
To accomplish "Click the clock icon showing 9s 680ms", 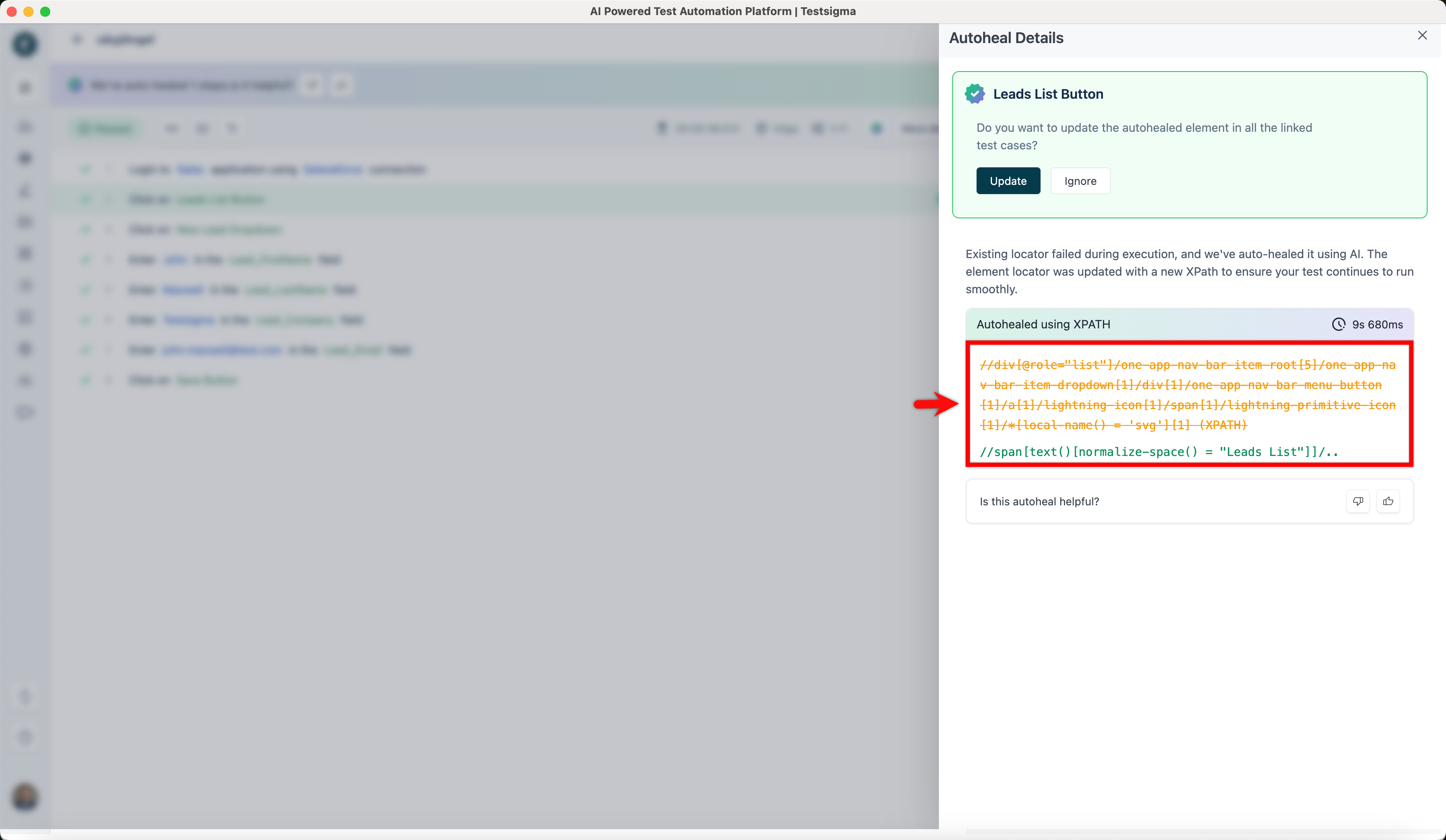I will 1338,324.
